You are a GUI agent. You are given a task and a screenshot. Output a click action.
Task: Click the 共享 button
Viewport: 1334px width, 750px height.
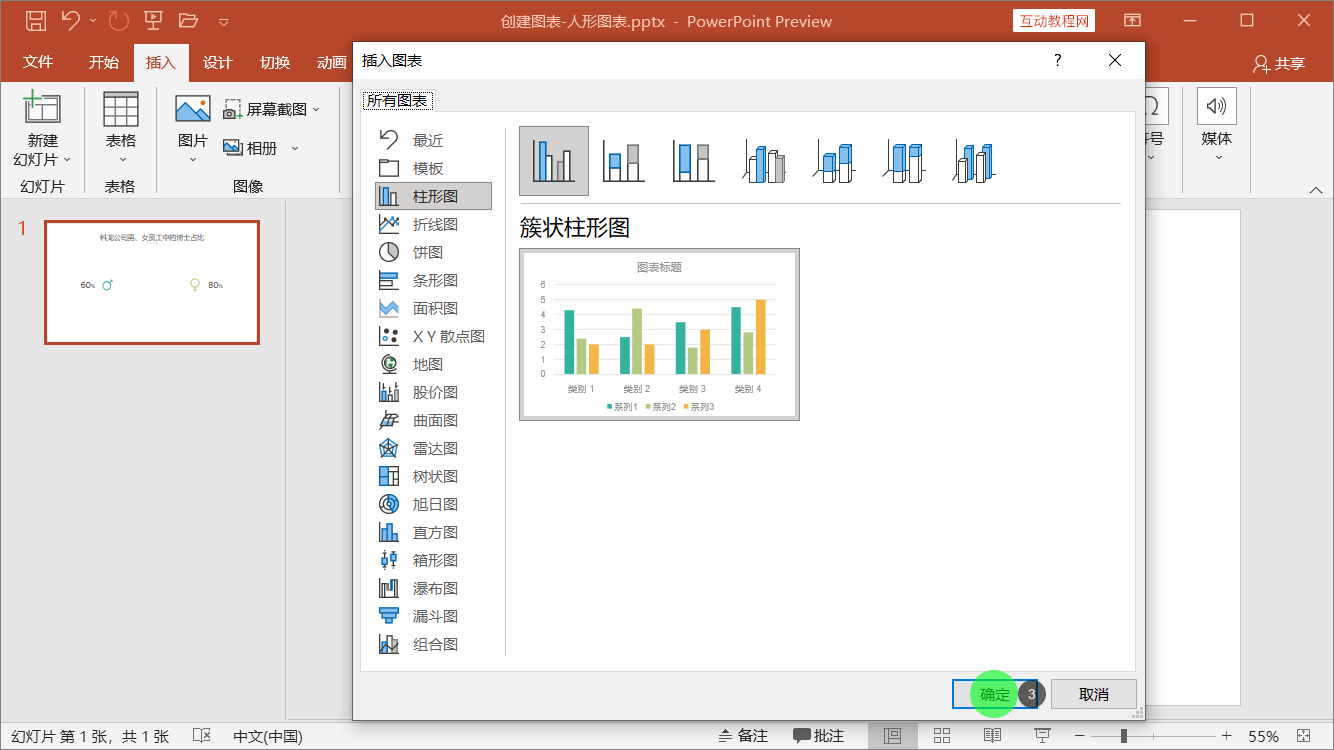pos(1279,63)
